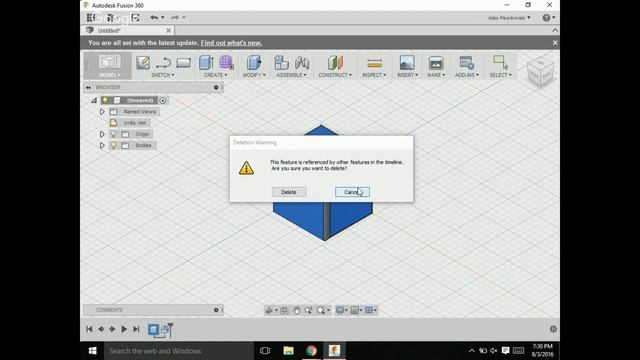Select the sketch Line tool icon

pyautogui.click(x=163, y=63)
